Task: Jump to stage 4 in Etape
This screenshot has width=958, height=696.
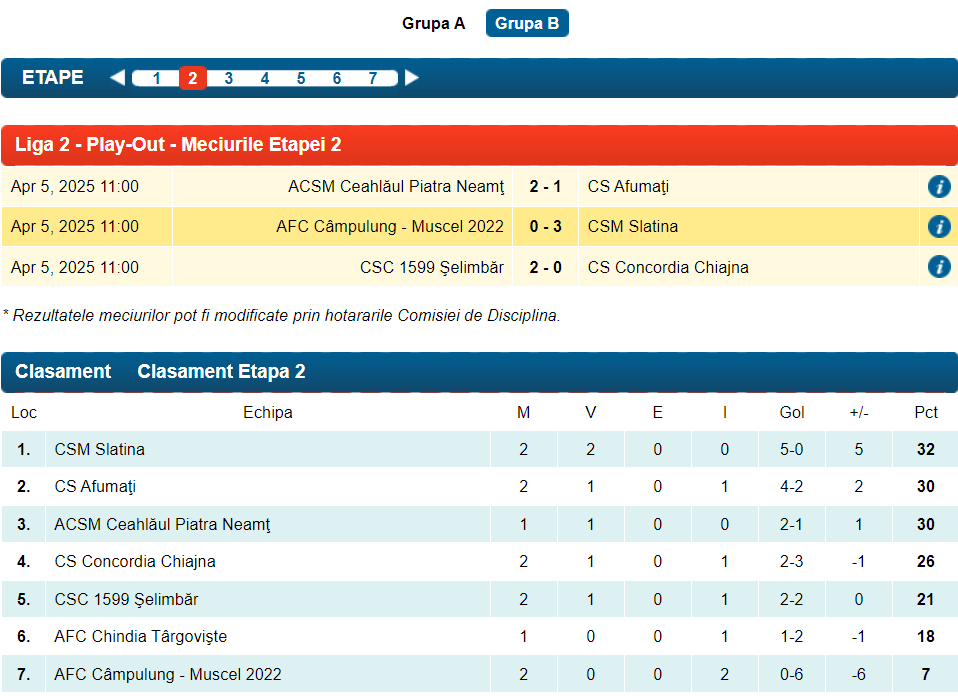Action: (x=265, y=78)
